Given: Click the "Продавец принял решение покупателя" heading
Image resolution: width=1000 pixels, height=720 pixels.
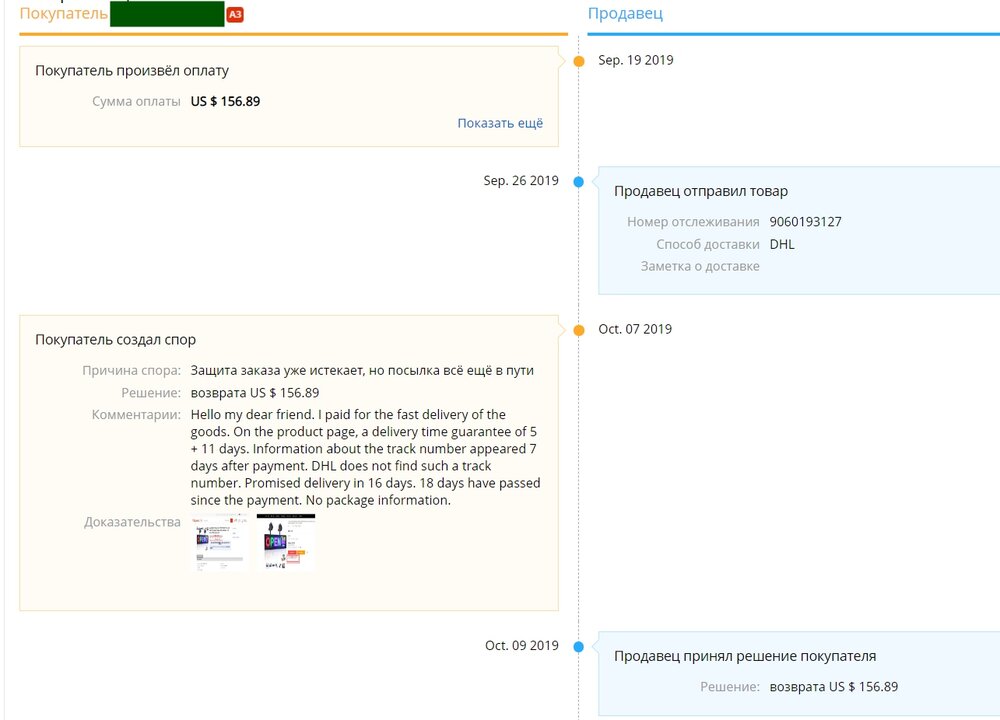Looking at the screenshot, I should point(745,656).
